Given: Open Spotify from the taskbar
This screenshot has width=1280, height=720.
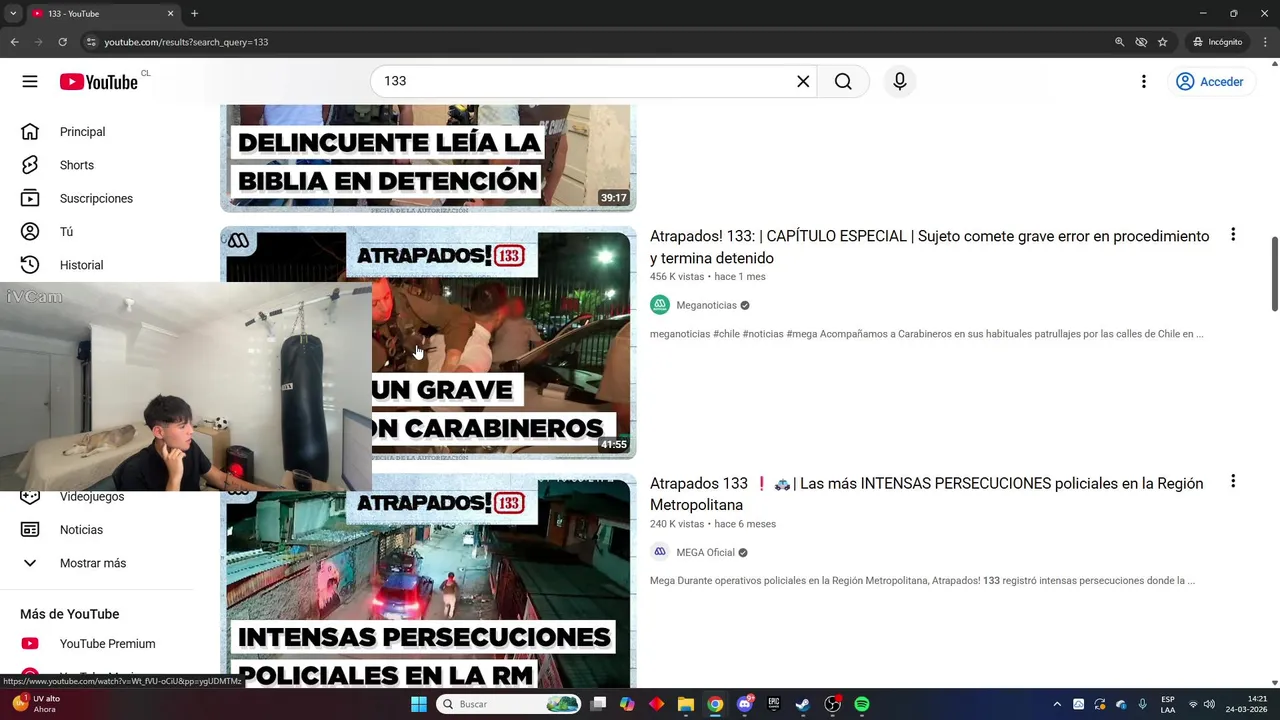Looking at the screenshot, I should (x=862, y=704).
